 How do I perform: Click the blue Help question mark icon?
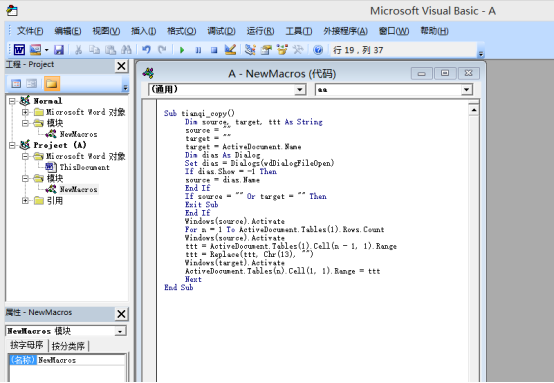point(318,50)
